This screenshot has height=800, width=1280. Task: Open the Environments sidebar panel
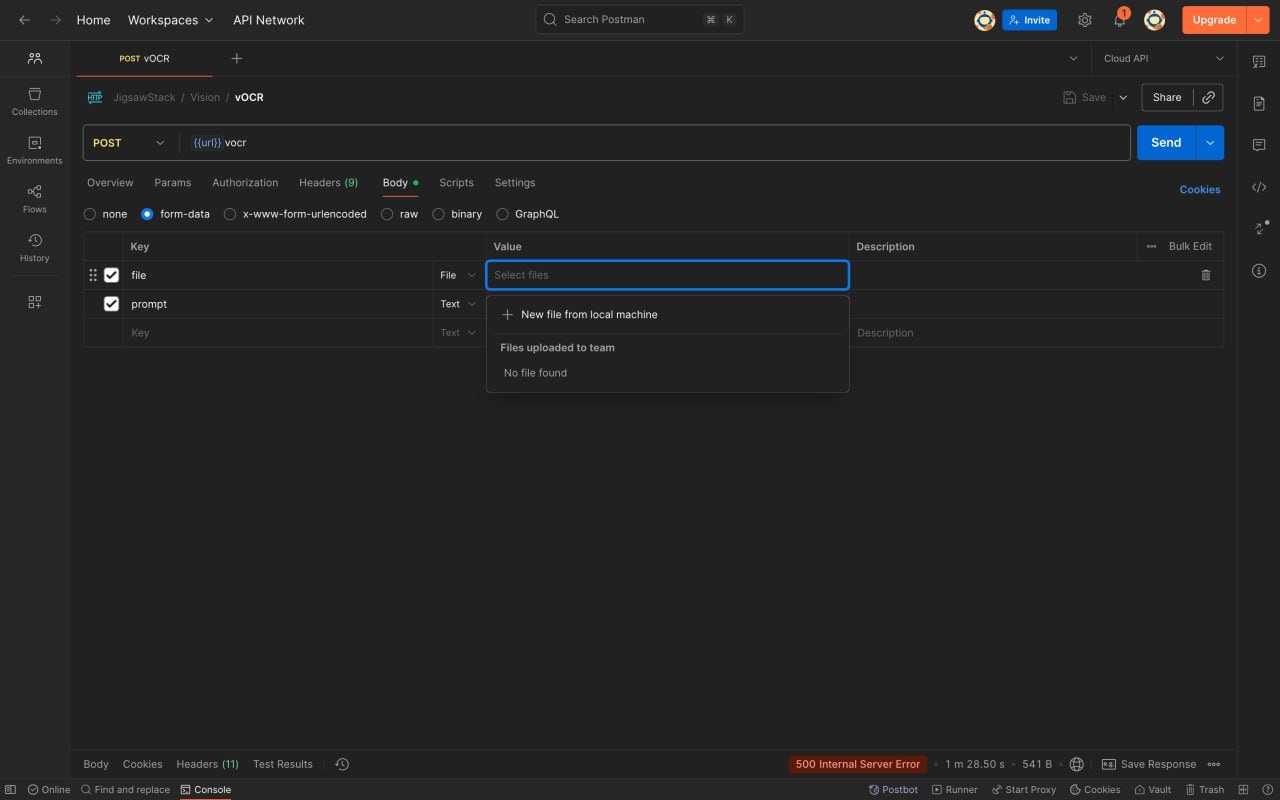pos(35,150)
